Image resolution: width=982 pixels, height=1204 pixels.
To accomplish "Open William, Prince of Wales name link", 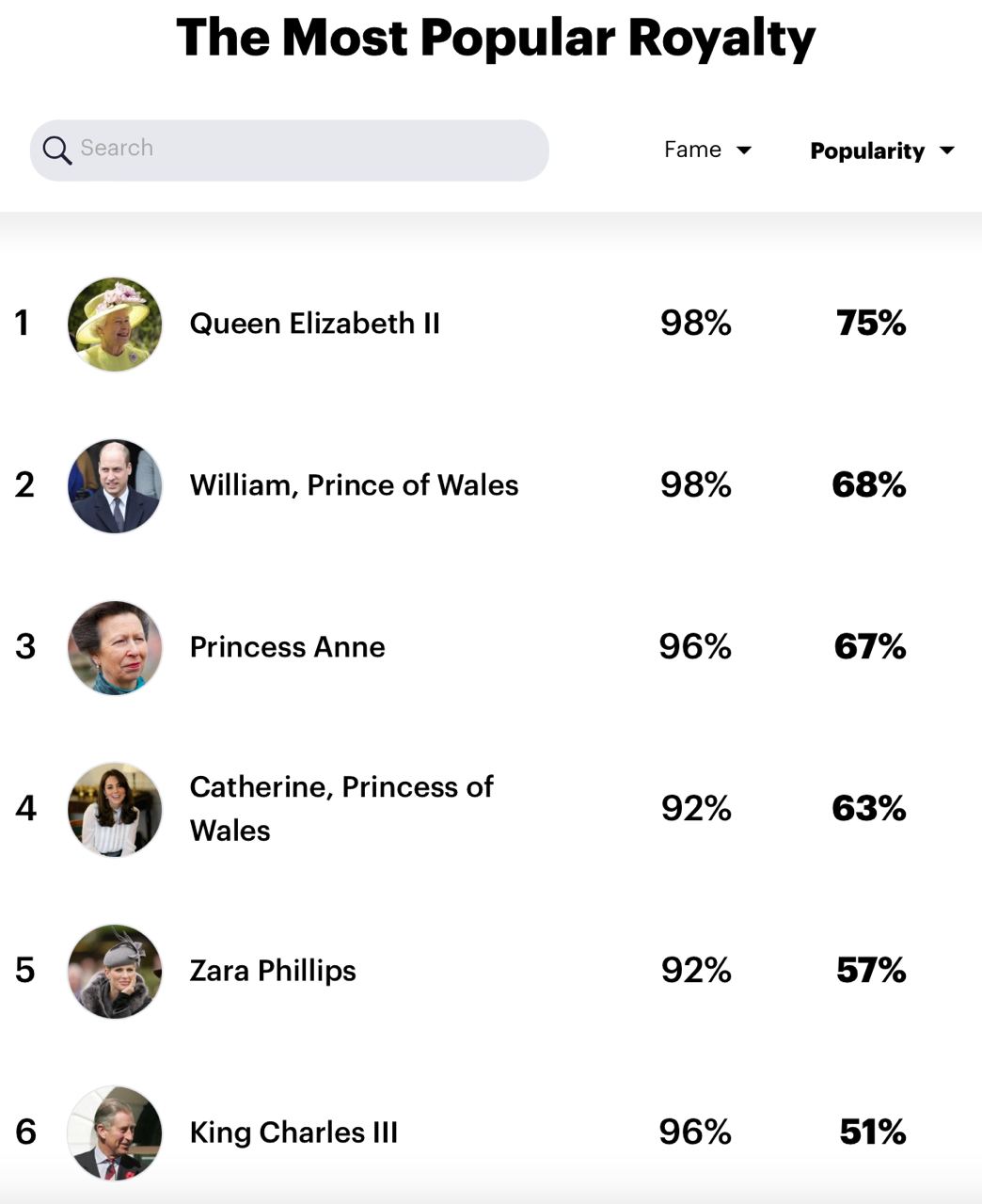I will click(x=355, y=485).
